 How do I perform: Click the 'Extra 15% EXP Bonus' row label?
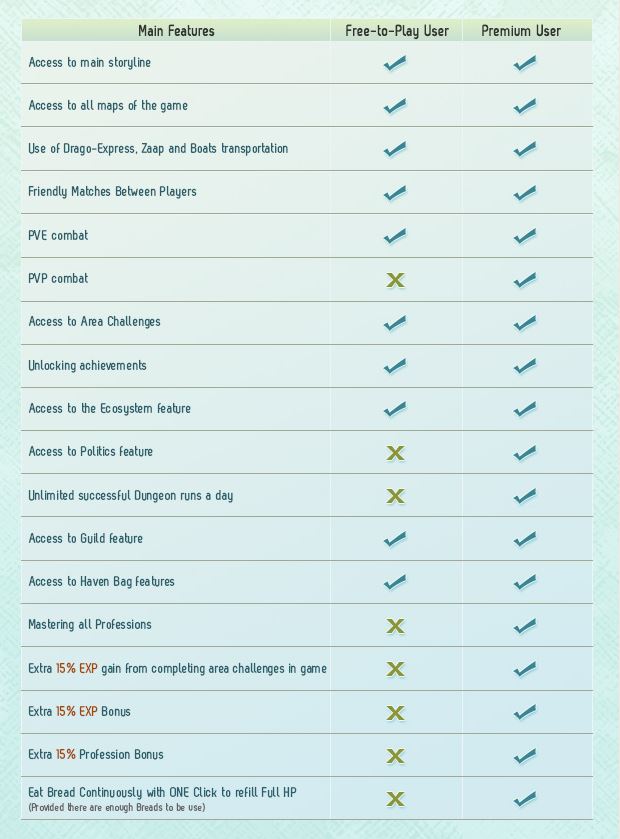[x=79, y=712]
